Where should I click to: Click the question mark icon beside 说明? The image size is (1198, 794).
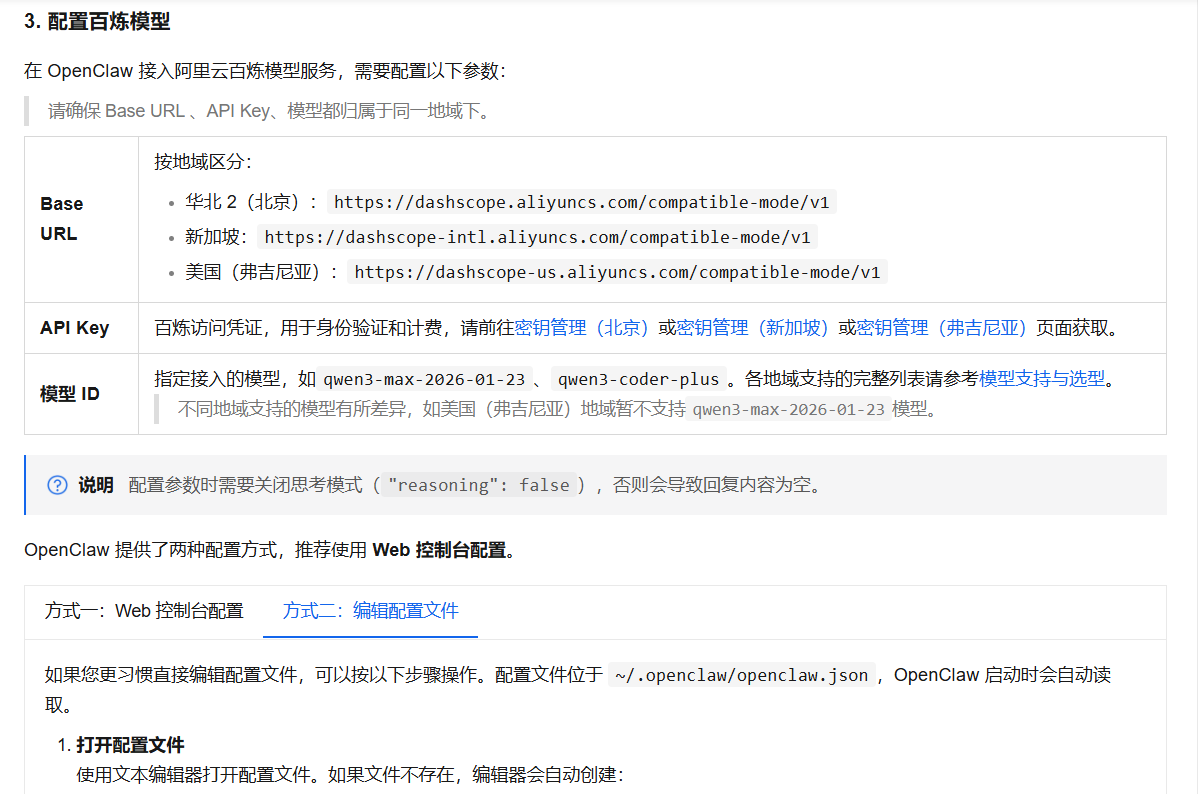(x=57, y=485)
